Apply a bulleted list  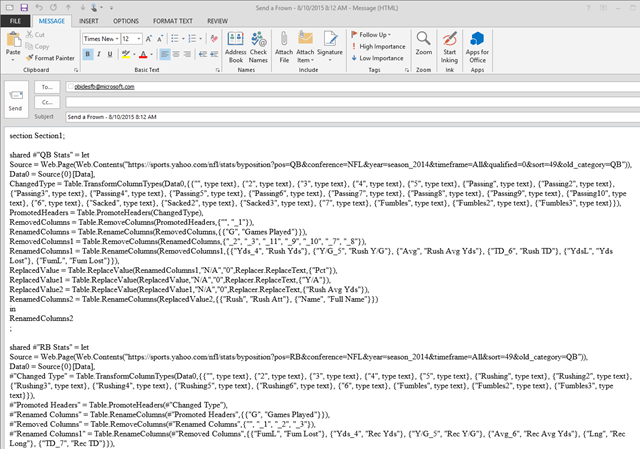point(175,39)
